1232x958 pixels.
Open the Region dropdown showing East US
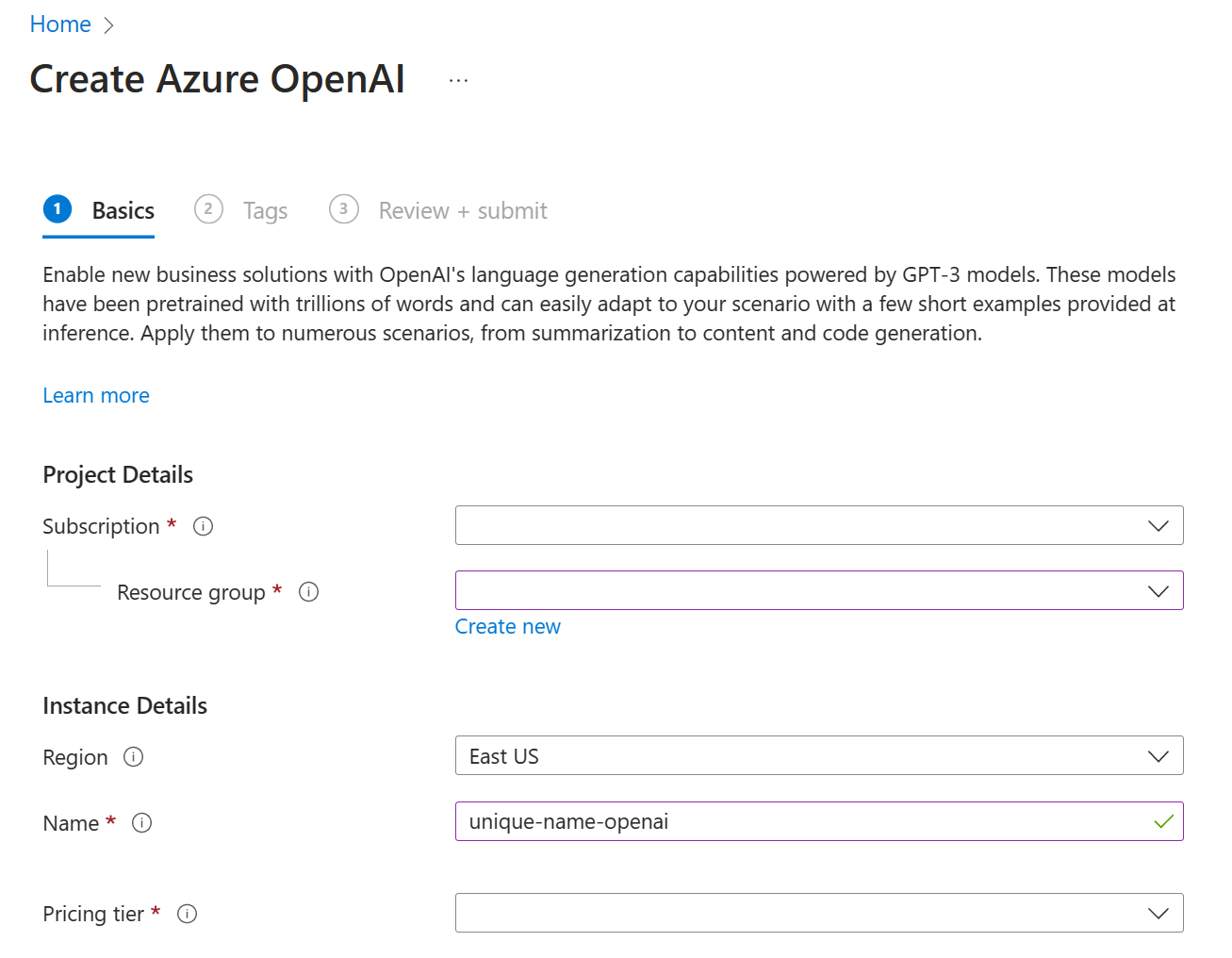818,756
